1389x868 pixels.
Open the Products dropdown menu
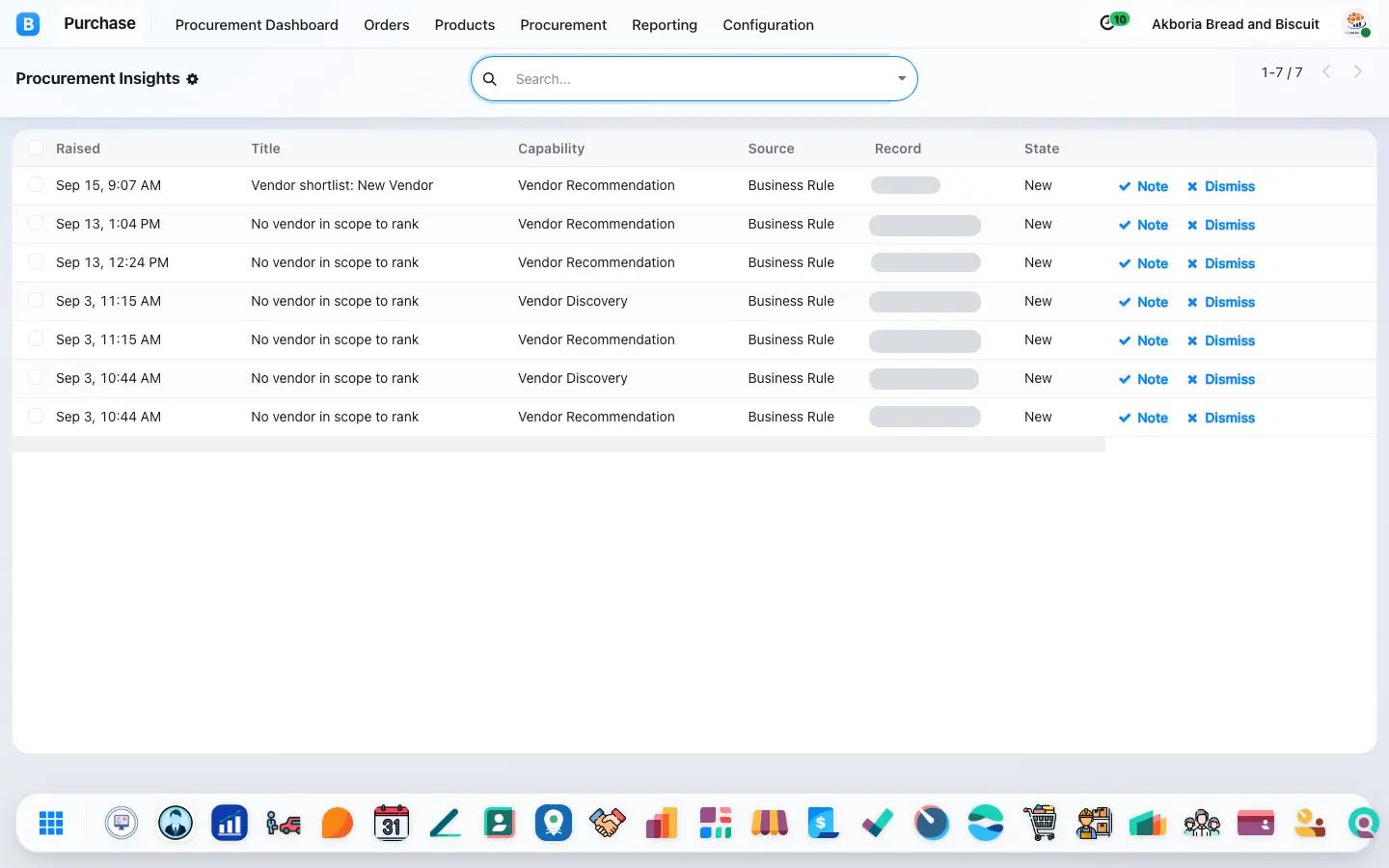click(465, 25)
